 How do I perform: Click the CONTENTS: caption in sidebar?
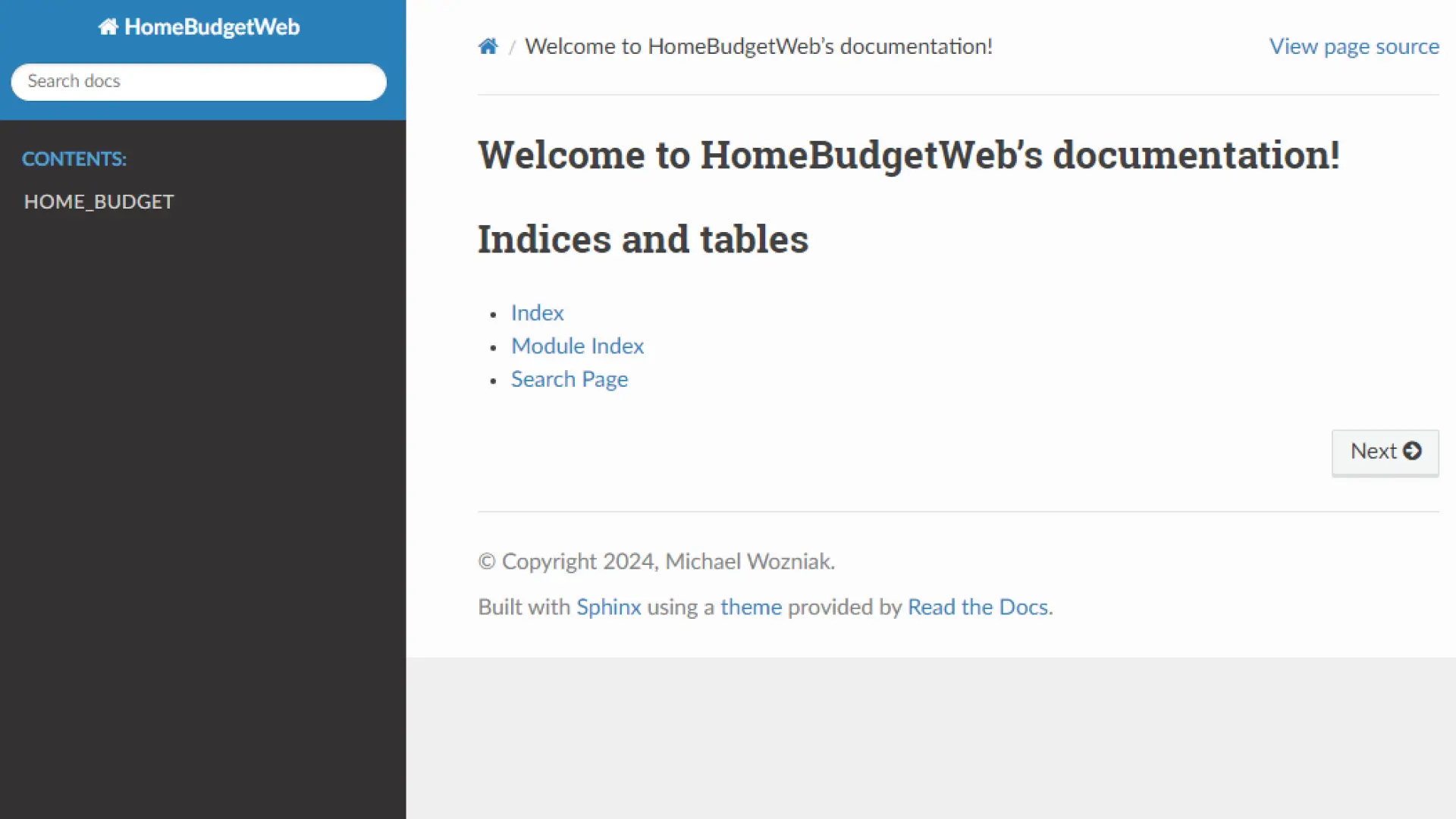74,159
